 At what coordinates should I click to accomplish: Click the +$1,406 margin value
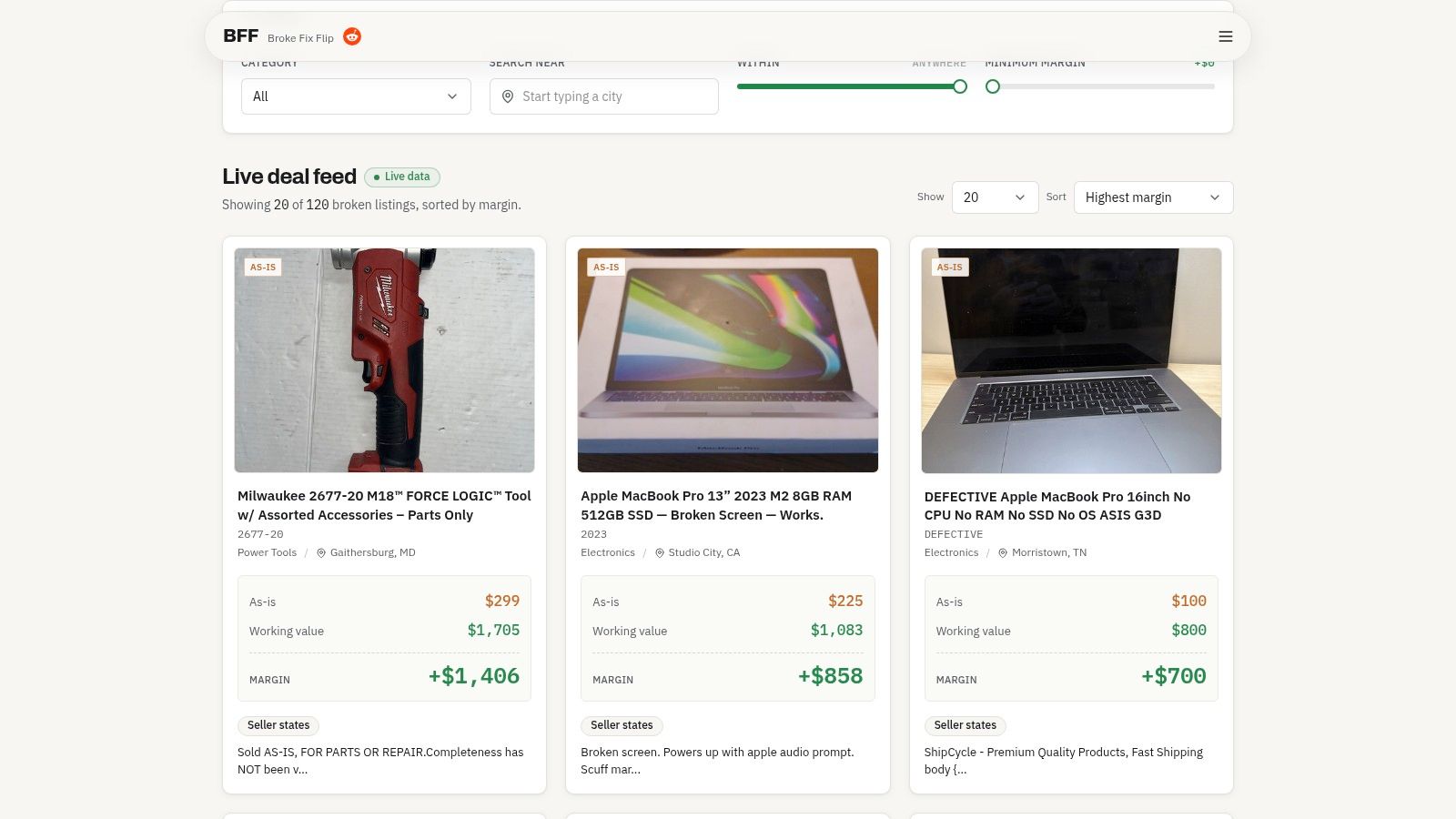(474, 676)
